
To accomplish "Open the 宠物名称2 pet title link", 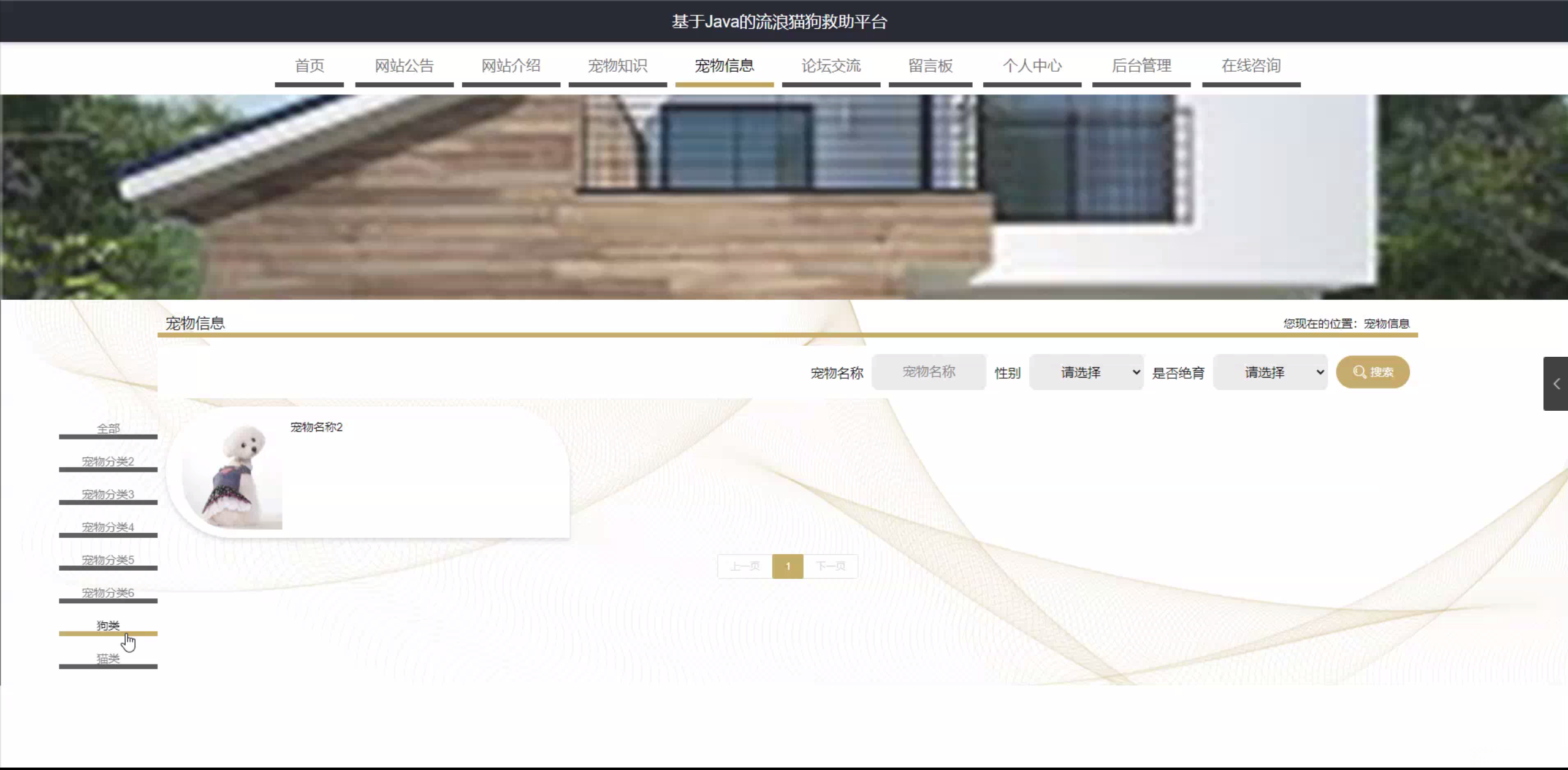I will tap(316, 427).
